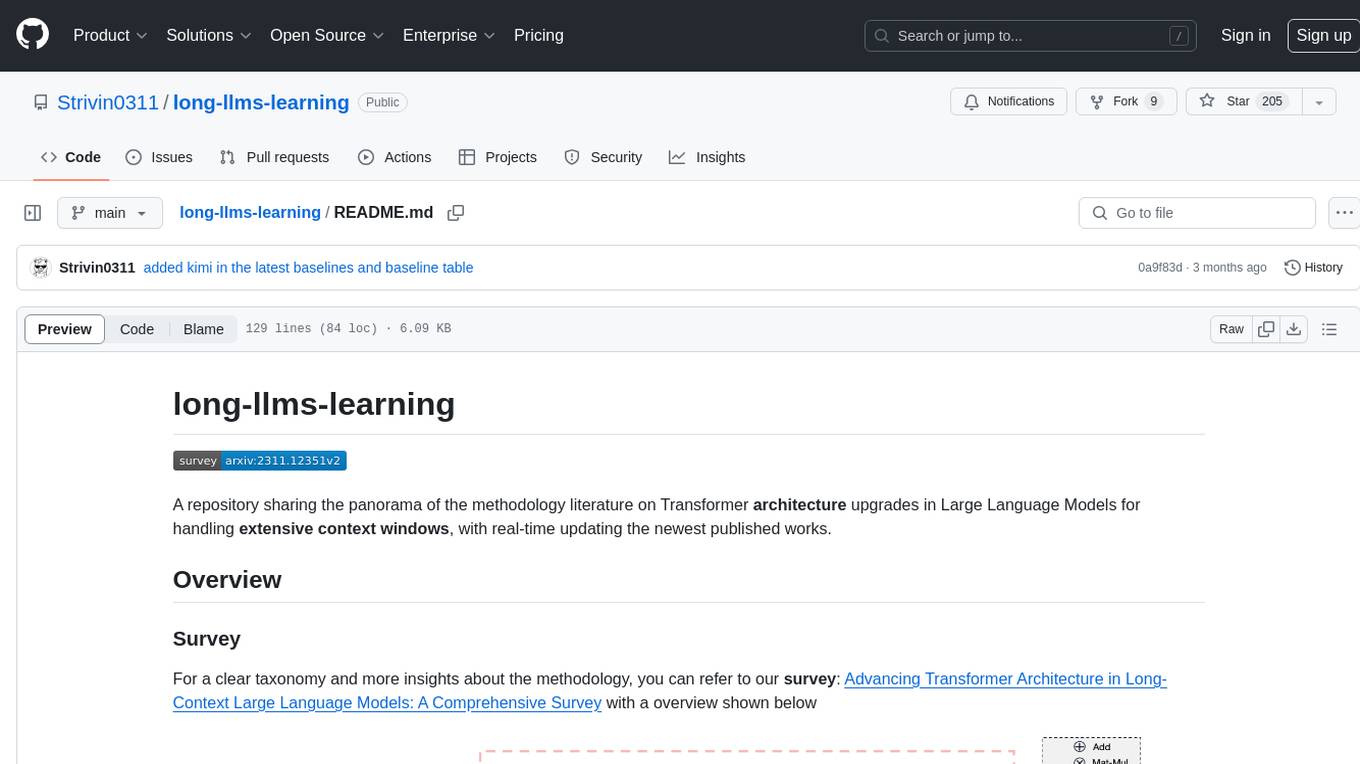Open the GitHub homepage logo
This screenshot has width=1360, height=764.
click(x=32, y=35)
